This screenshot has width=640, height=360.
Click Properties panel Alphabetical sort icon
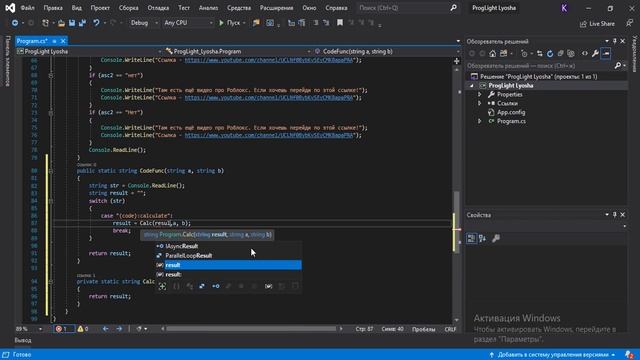point(482,238)
